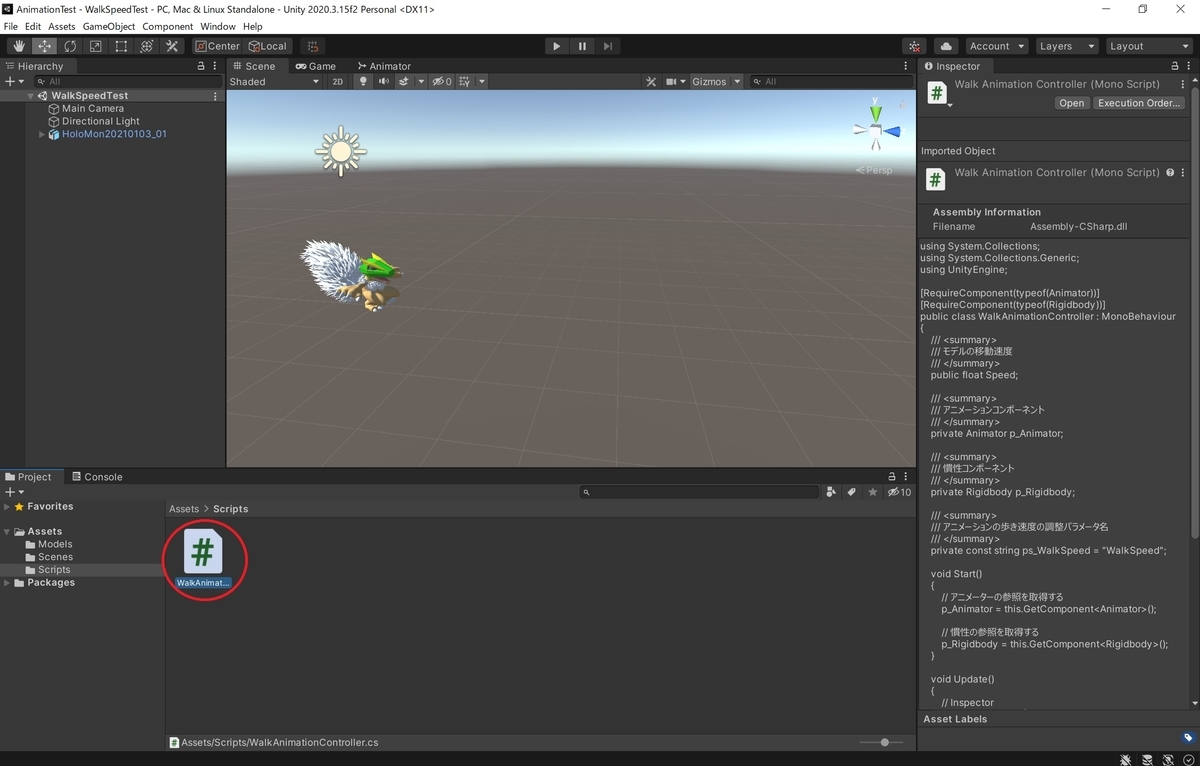Open custom editor tools
The image size is (1200, 766).
(x=172, y=46)
